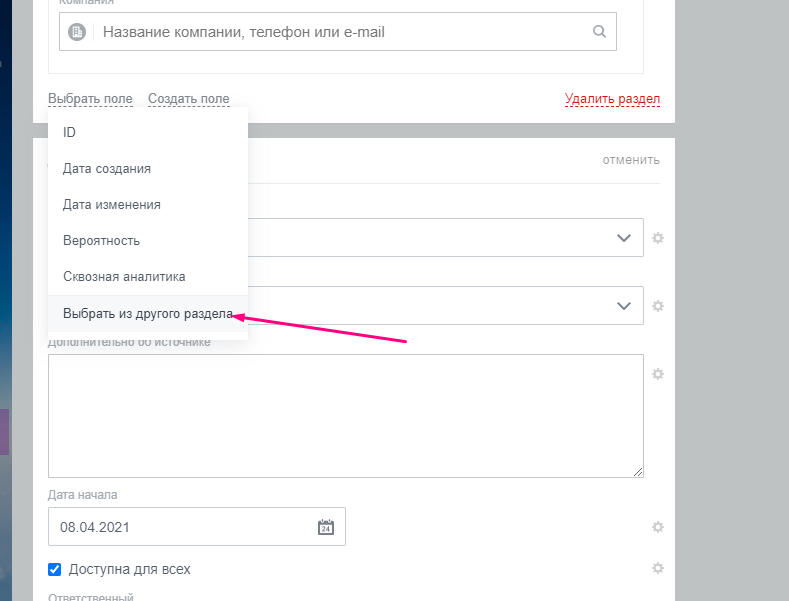Select 'Выбрать из другого раздела' option
Screen dimensions: 789x601
(147, 314)
